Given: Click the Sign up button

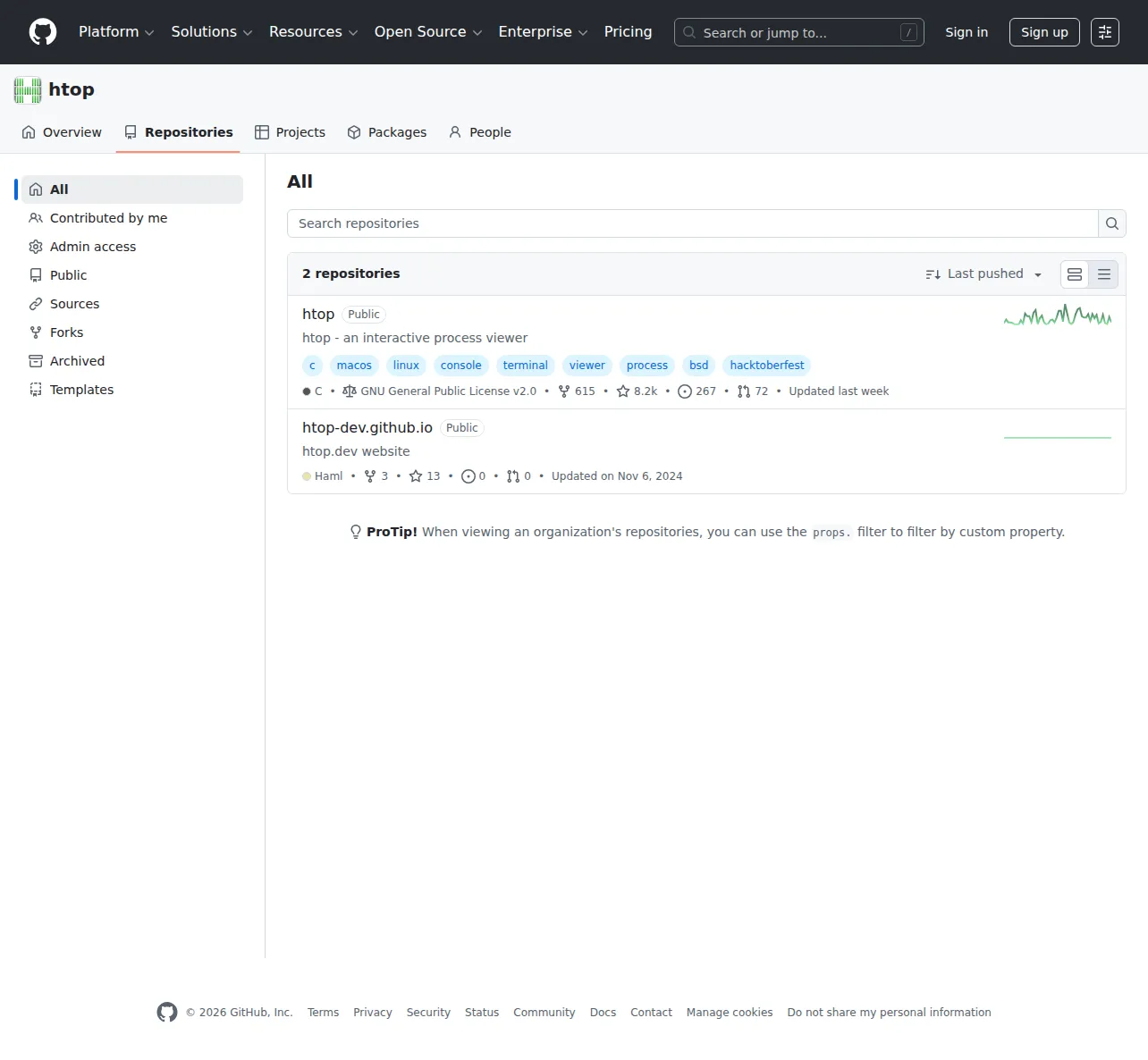Looking at the screenshot, I should pos(1044,32).
